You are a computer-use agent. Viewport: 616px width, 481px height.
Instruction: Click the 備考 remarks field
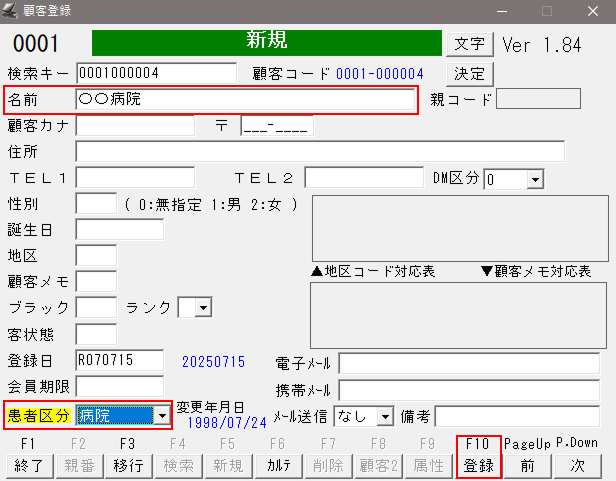(517, 416)
